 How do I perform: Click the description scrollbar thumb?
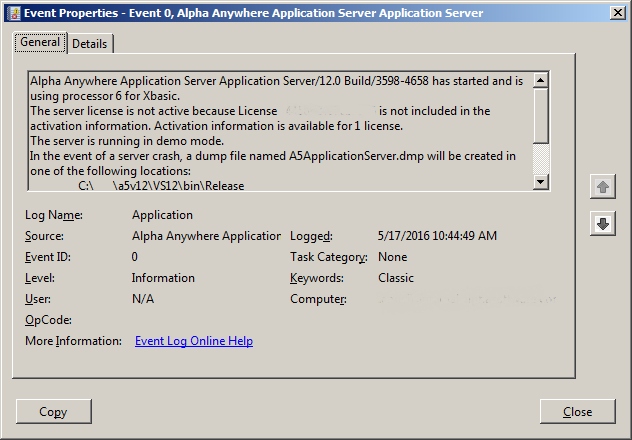[x=541, y=116]
